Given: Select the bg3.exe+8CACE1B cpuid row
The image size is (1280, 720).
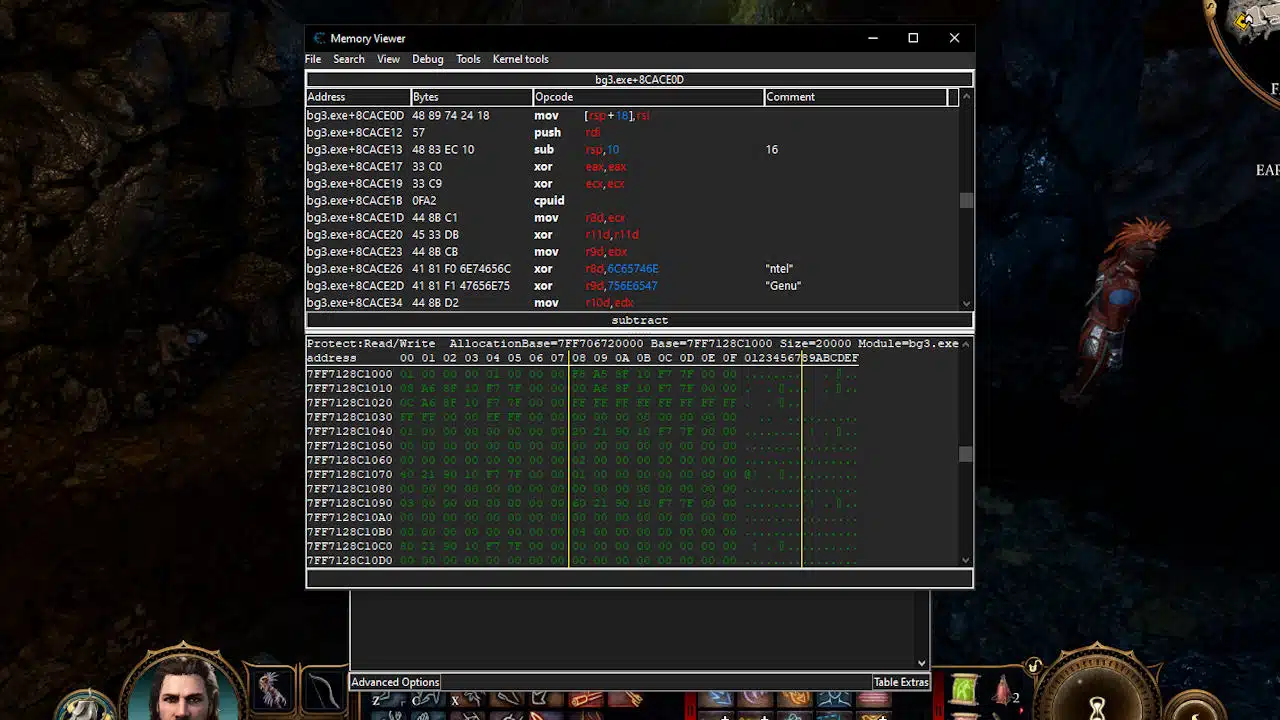Looking at the screenshot, I should (x=632, y=201).
